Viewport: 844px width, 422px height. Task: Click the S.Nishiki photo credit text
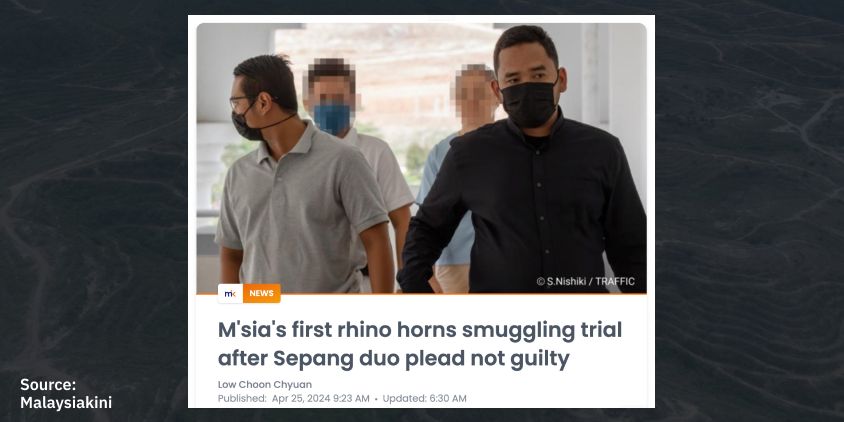[x=586, y=281]
